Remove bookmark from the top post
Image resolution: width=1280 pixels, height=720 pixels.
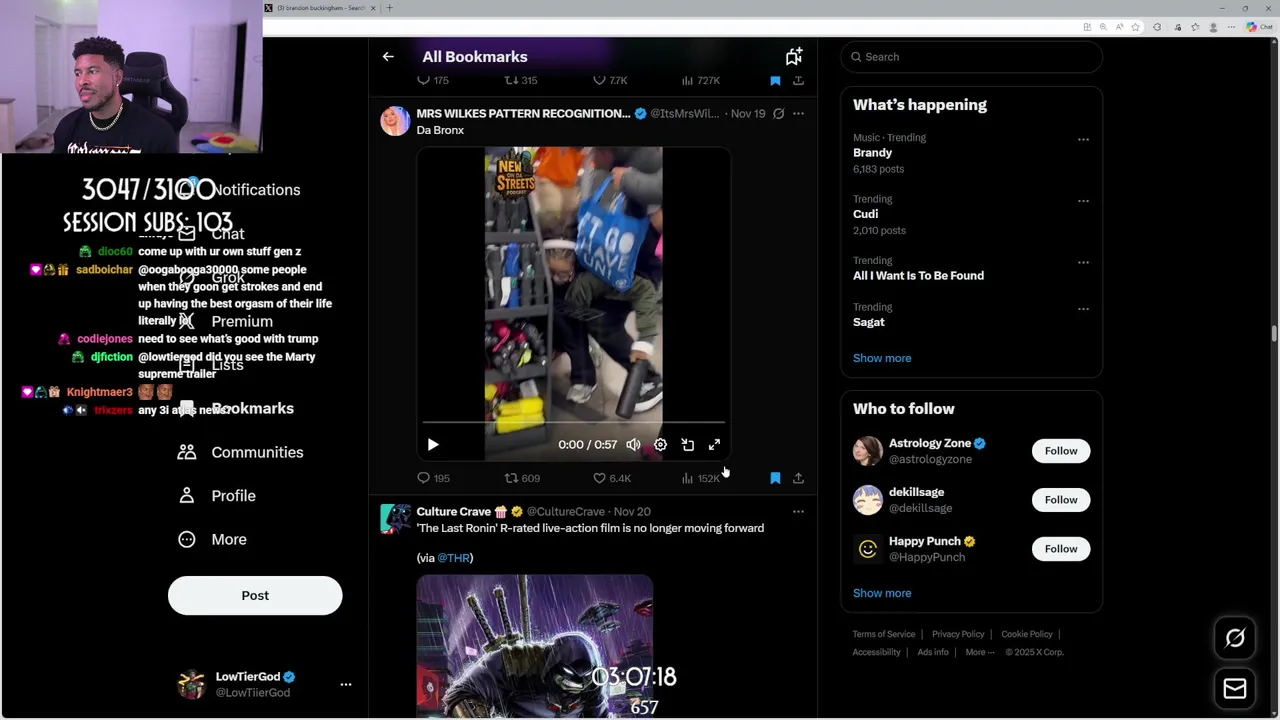[775, 80]
